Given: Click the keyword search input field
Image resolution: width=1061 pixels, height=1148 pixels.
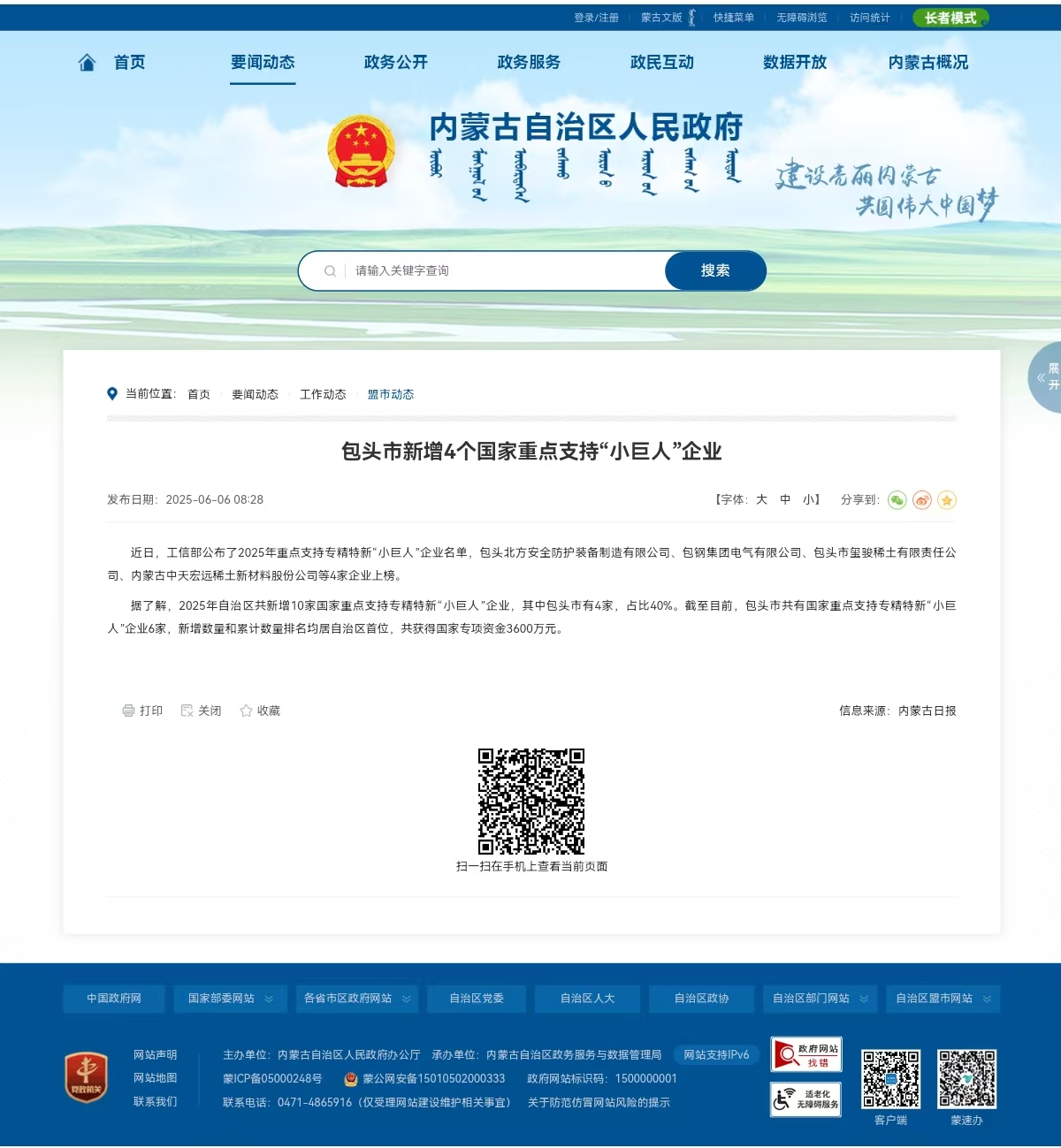Looking at the screenshot, I should click(x=504, y=270).
